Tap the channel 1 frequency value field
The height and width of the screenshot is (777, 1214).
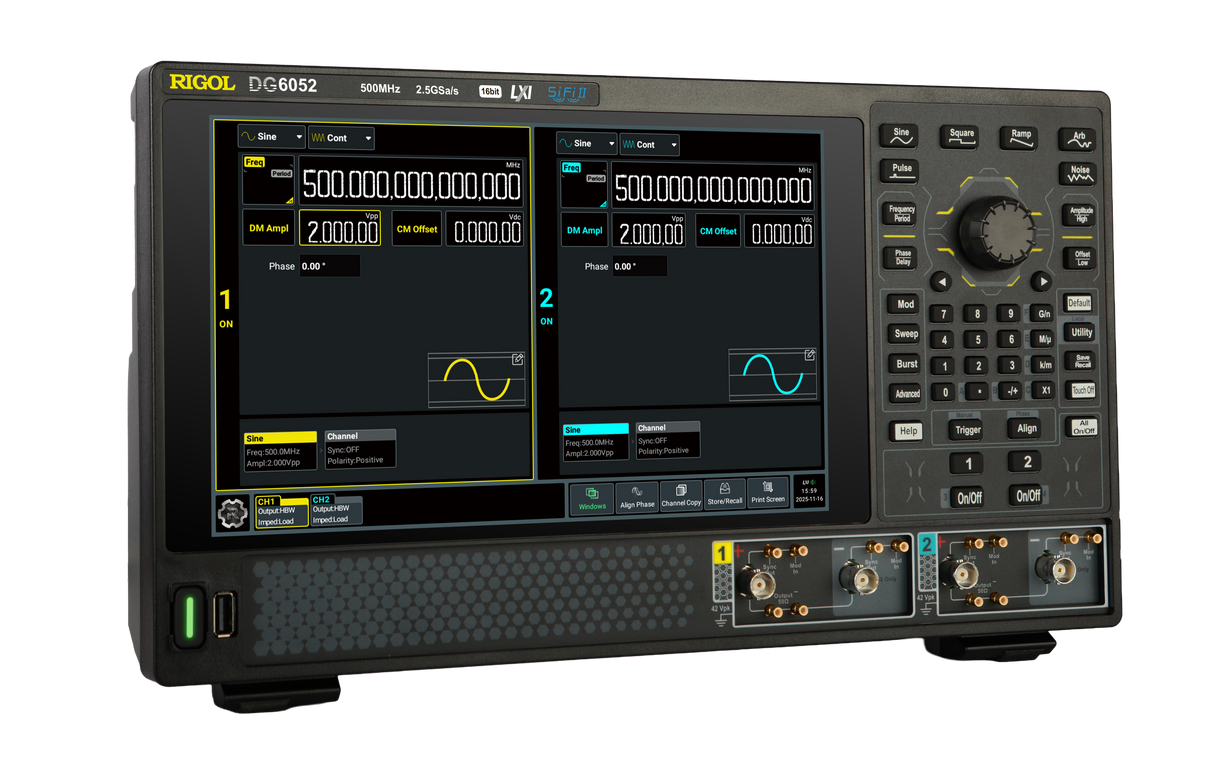tap(410, 181)
